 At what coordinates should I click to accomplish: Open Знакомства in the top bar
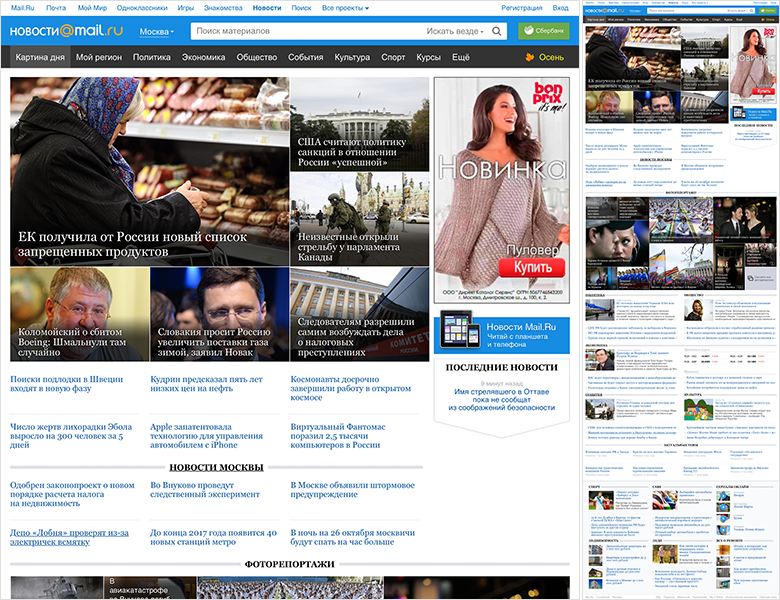point(223,8)
